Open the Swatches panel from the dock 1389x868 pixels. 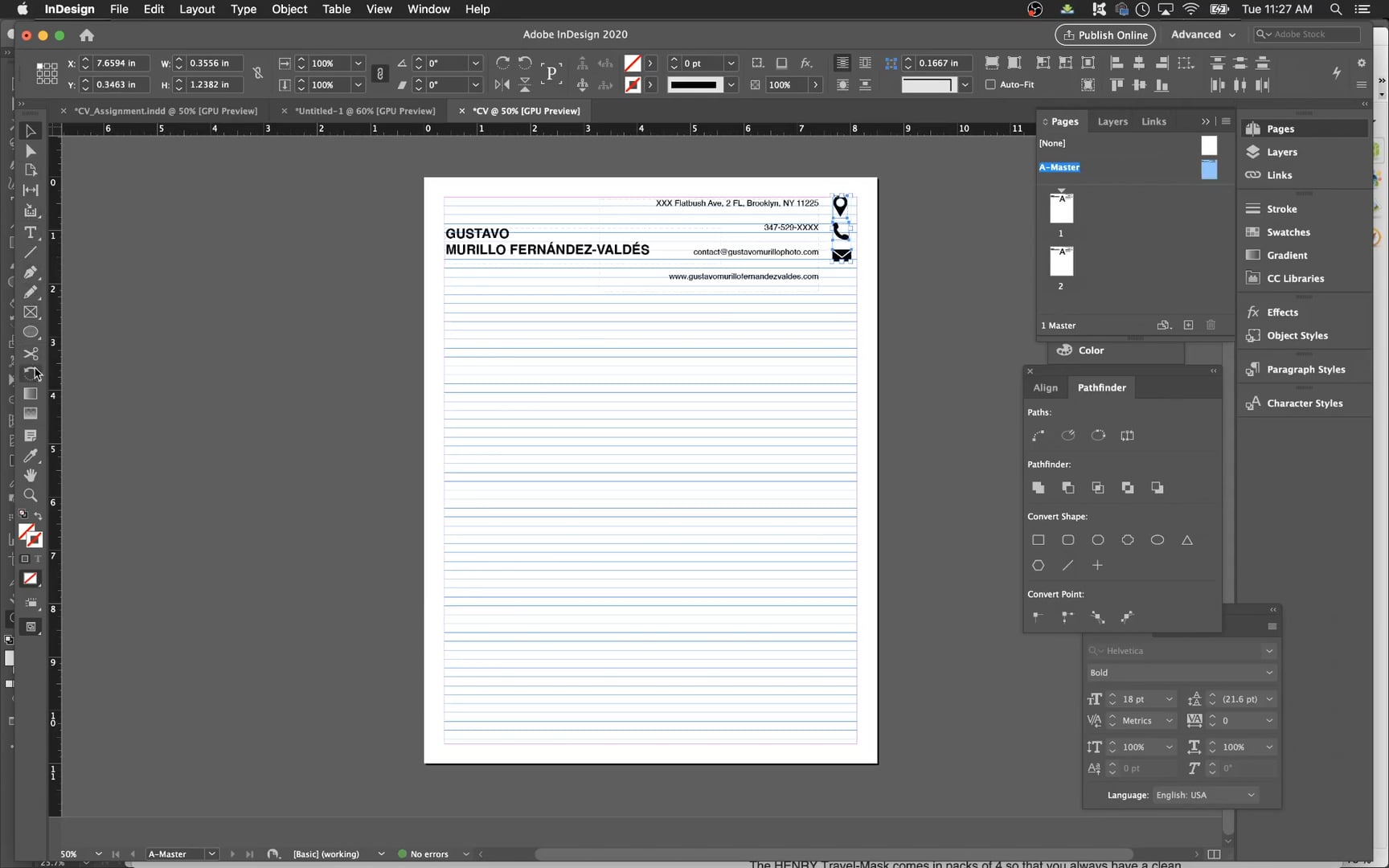(1288, 232)
